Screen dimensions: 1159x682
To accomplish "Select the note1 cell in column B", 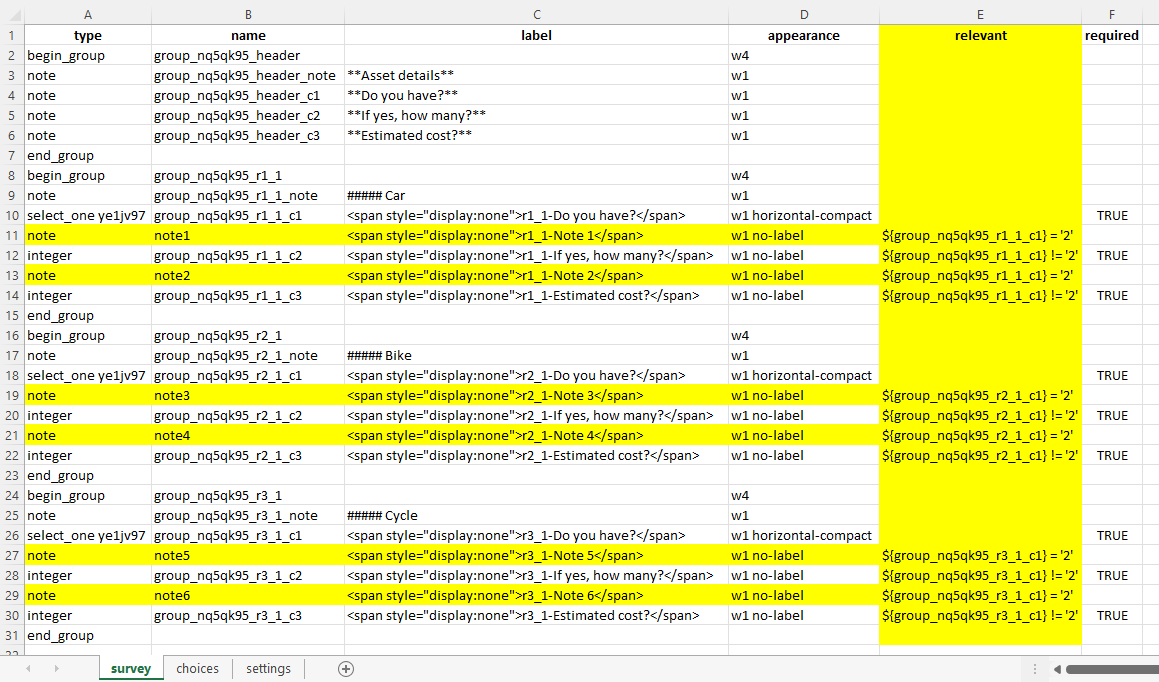I will 248,235.
